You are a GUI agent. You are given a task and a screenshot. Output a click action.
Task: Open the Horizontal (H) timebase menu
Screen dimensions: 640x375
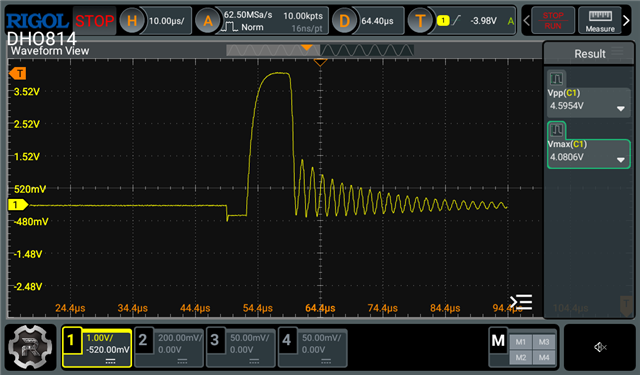pos(132,20)
